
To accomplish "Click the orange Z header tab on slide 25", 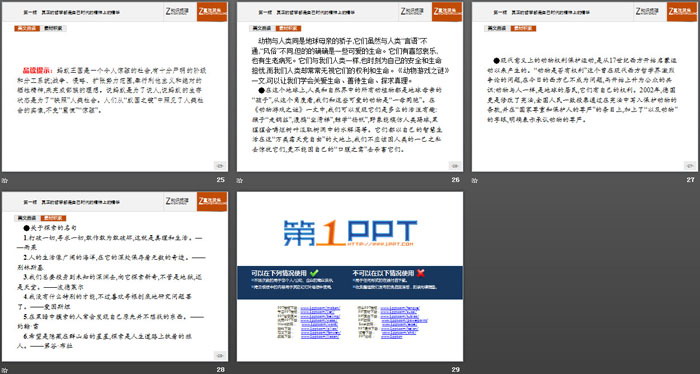I will (212, 12).
